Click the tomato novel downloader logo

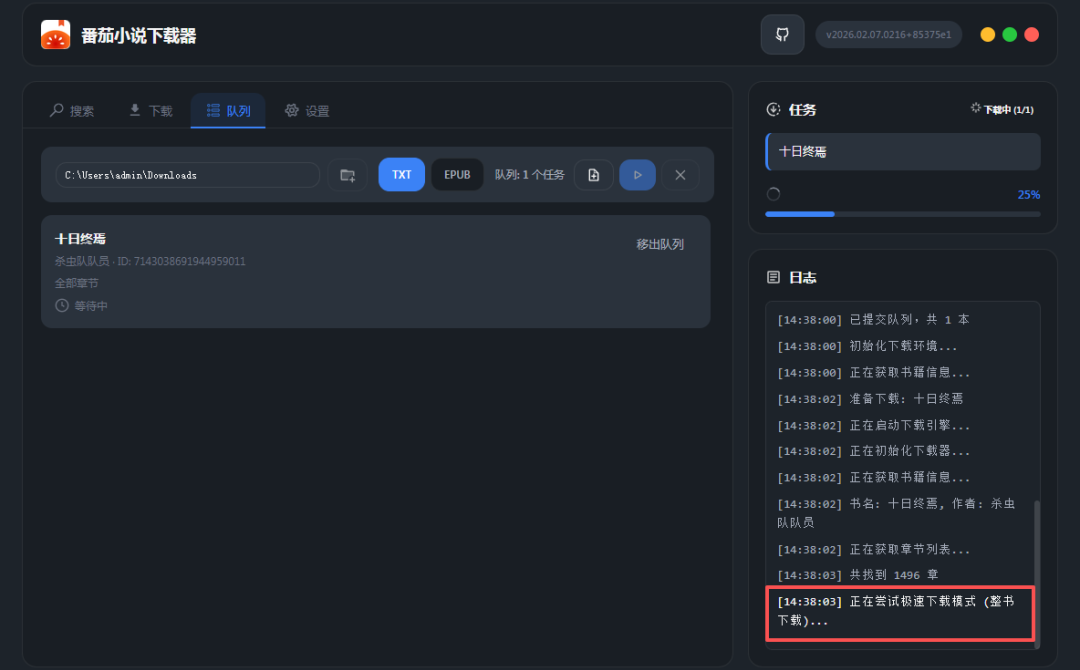[x=56, y=34]
